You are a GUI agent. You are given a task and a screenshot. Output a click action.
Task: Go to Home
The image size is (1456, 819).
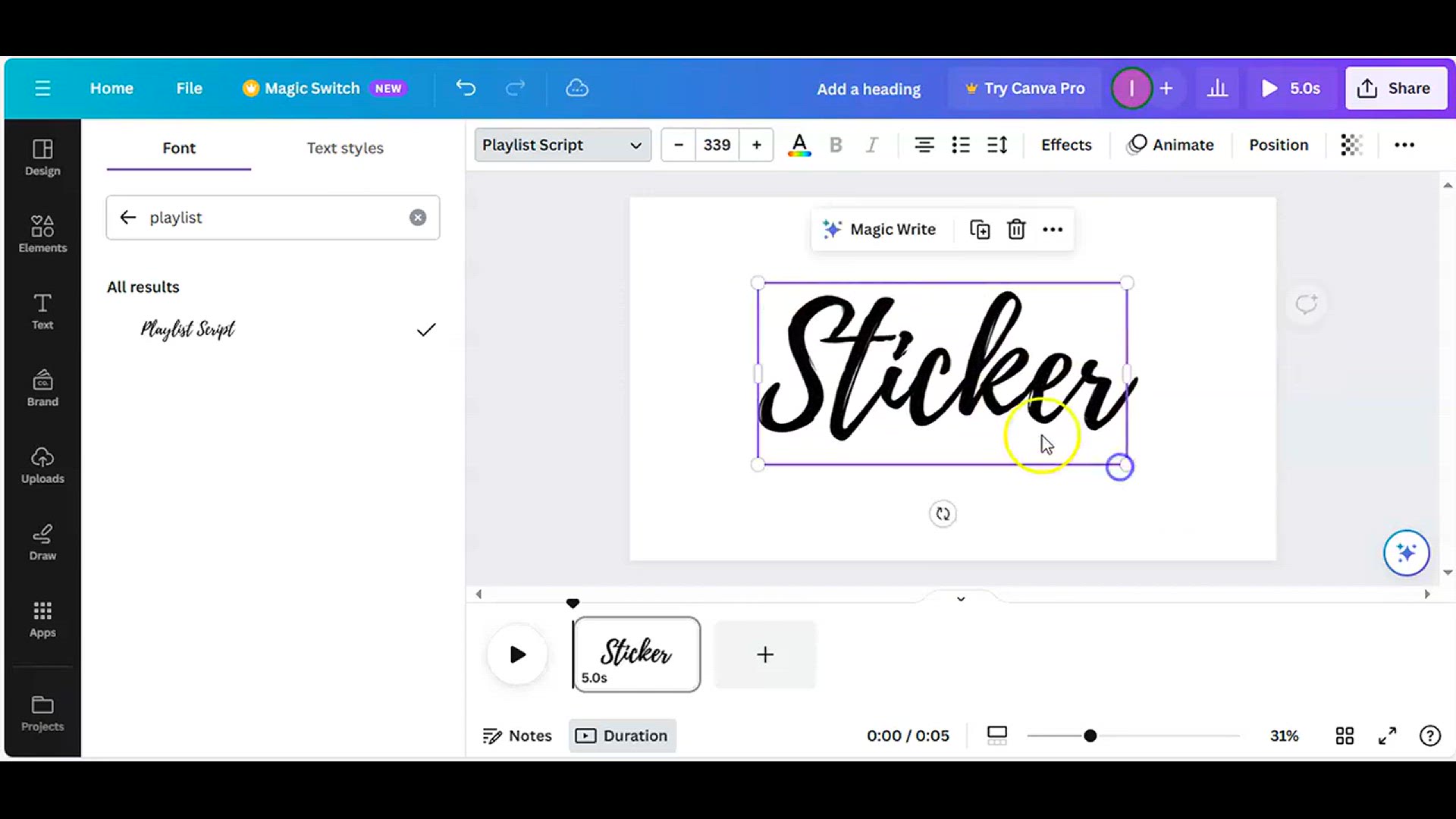111,89
